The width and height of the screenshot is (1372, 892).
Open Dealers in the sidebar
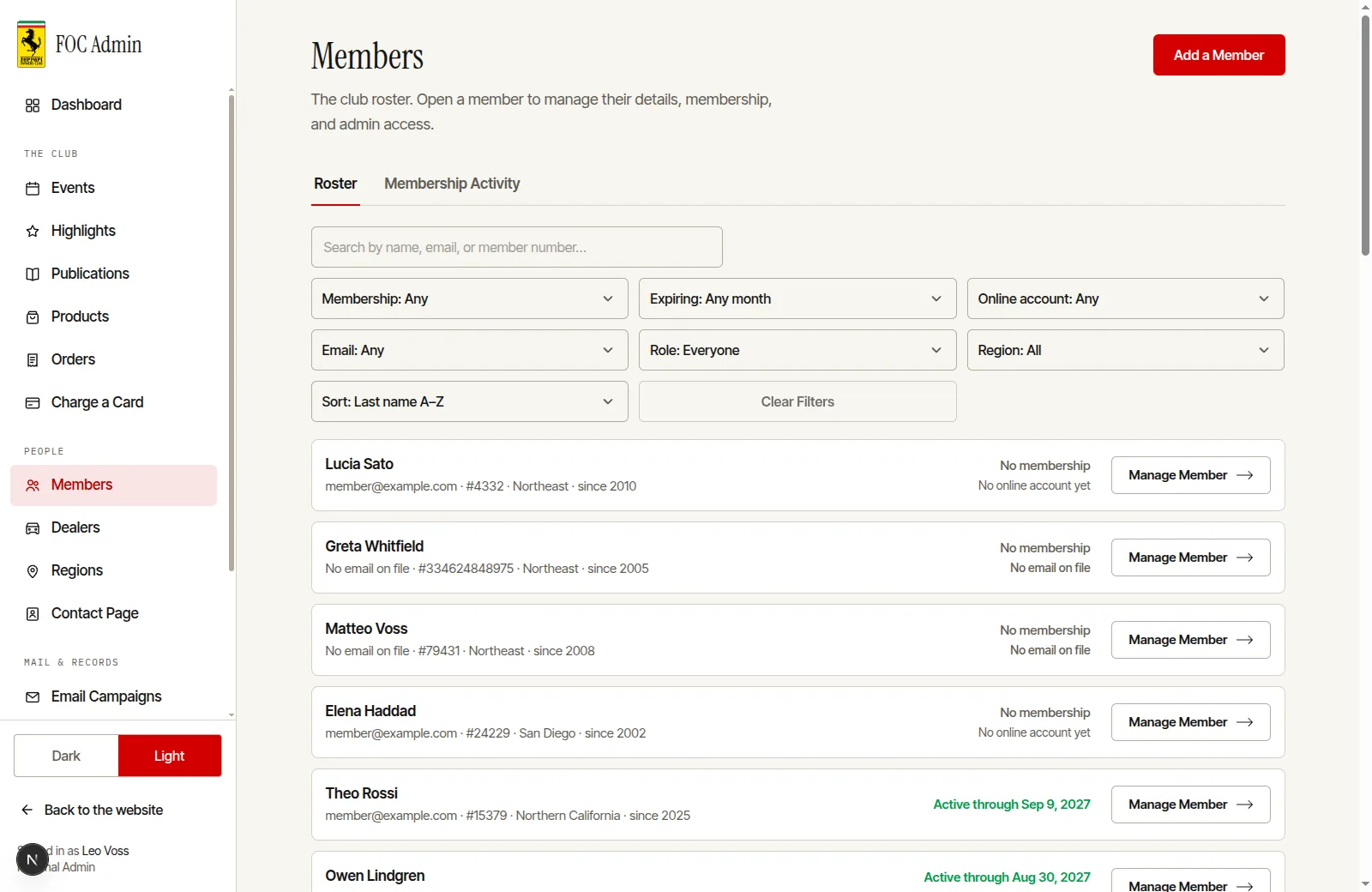tap(113, 527)
